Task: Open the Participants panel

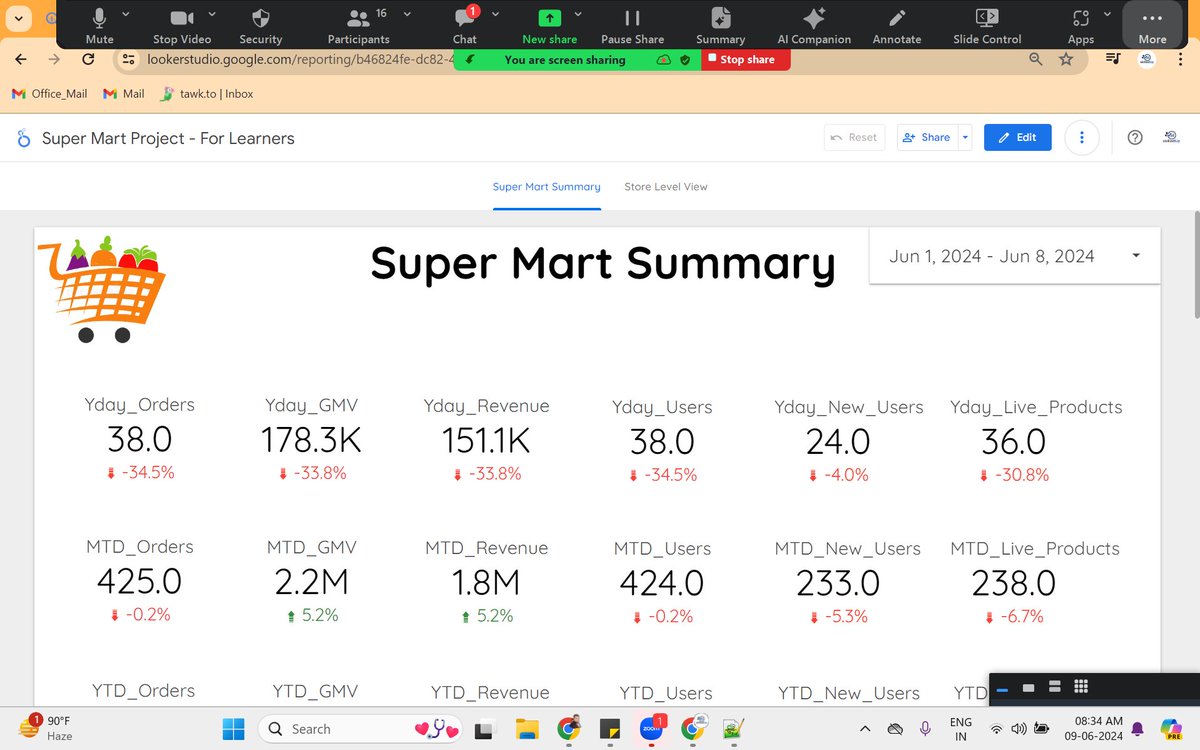Action: [x=358, y=24]
